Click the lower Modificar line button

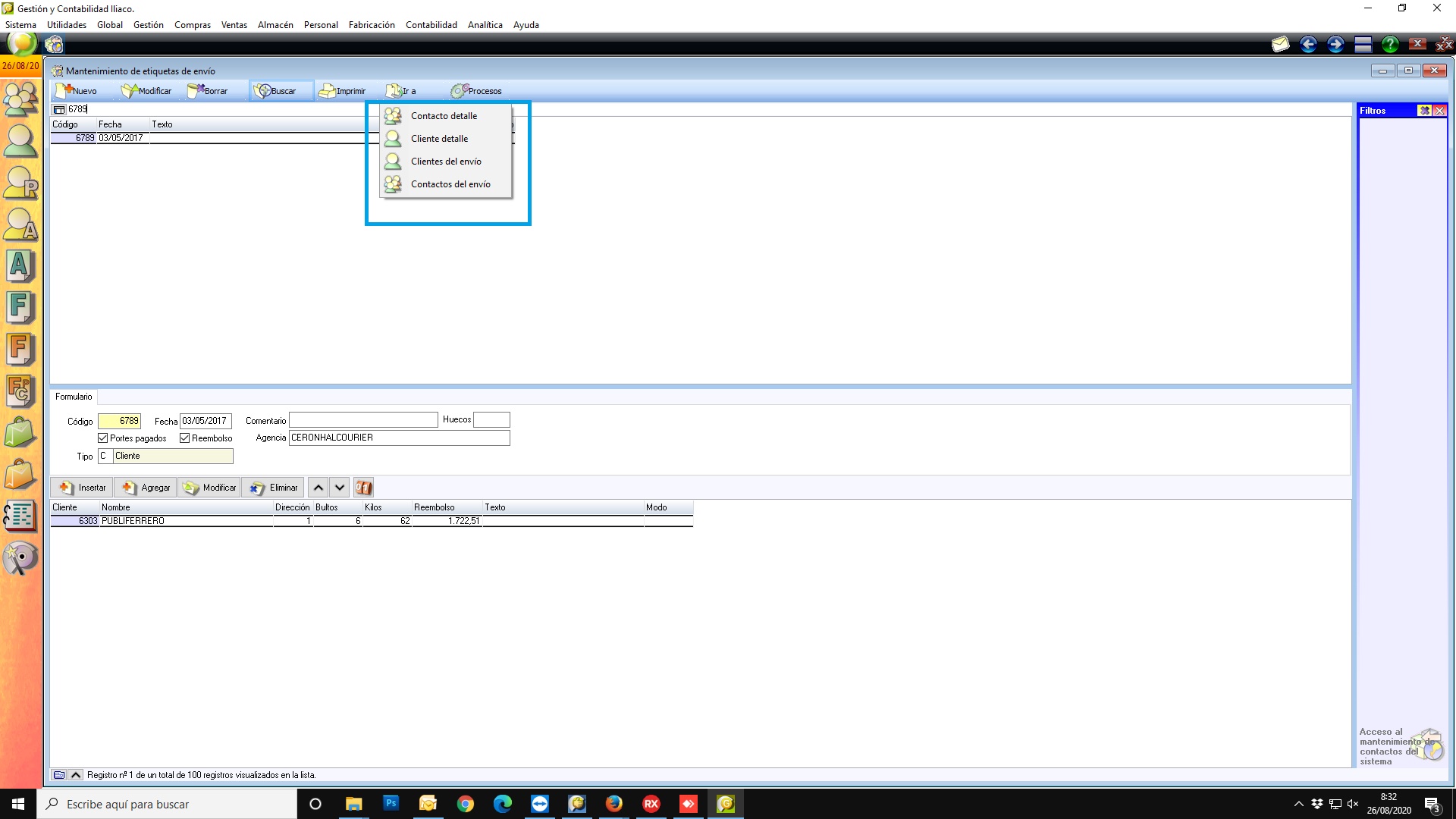(x=209, y=488)
